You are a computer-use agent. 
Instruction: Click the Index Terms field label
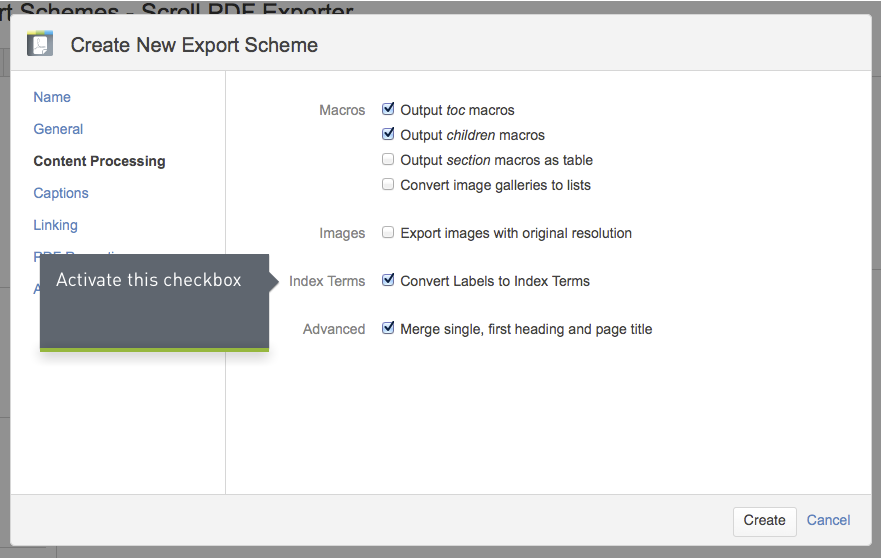pos(327,281)
